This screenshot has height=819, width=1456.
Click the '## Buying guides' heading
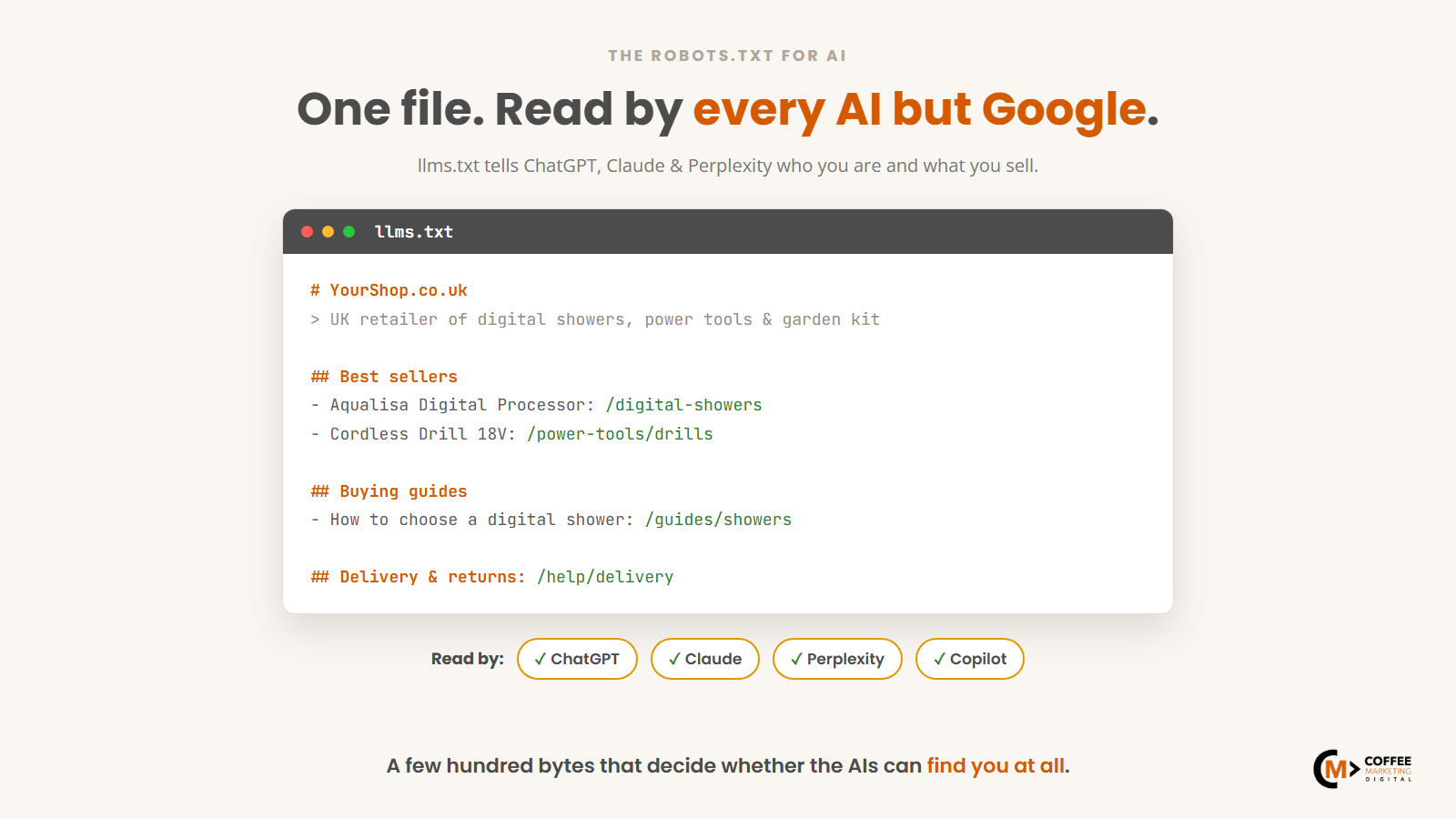tap(389, 491)
